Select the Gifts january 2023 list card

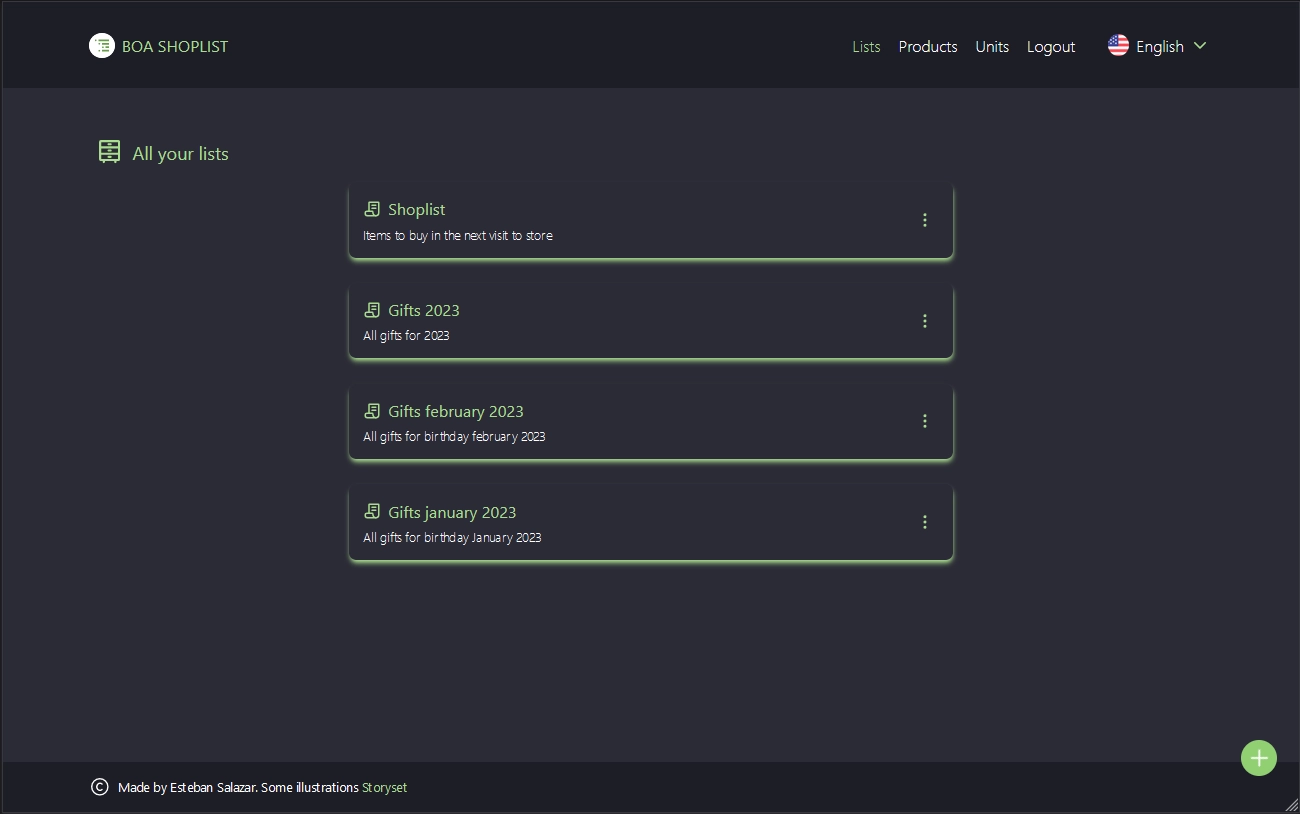pyautogui.click(x=650, y=523)
